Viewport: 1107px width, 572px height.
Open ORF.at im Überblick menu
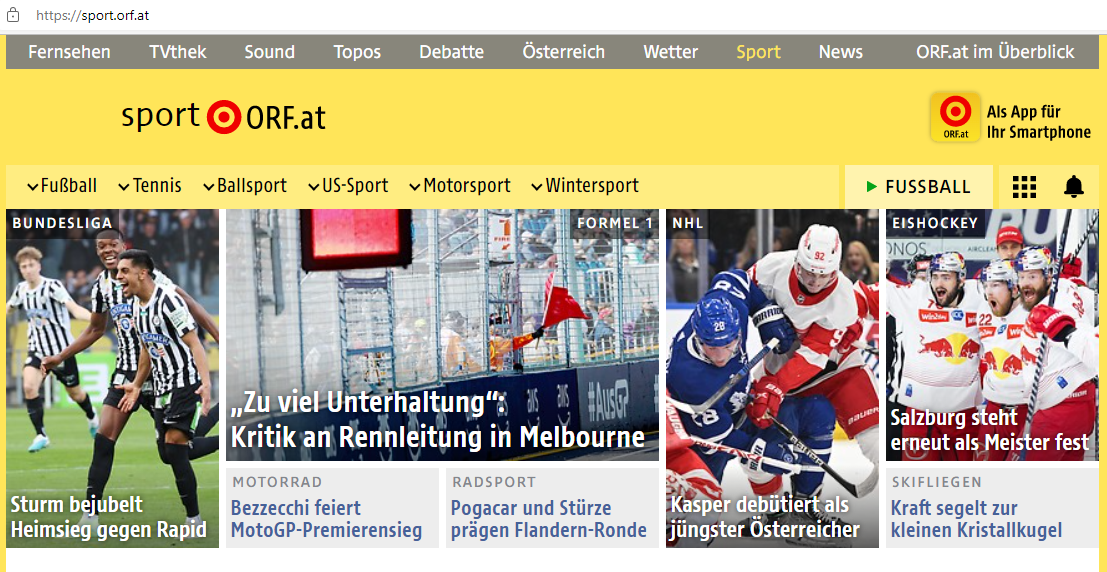995,52
